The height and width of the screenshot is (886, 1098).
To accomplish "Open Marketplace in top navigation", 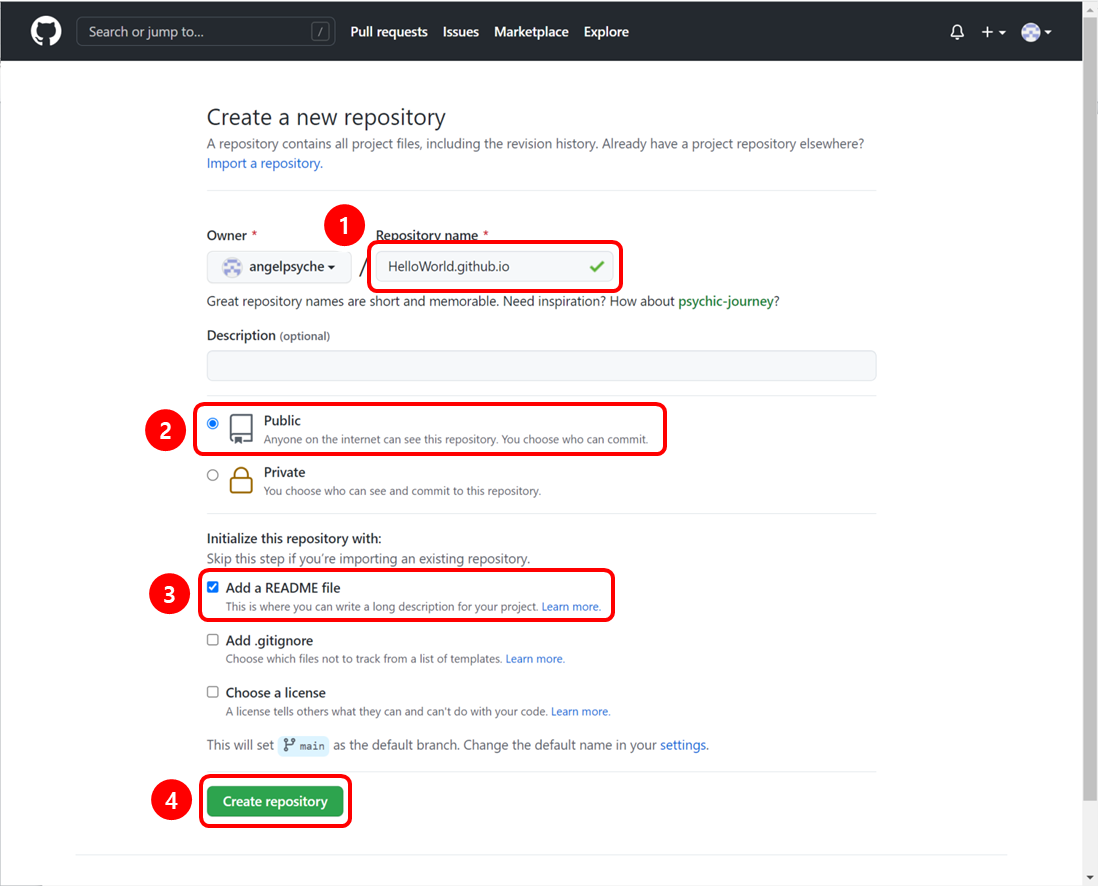I will pyautogui.click(x=531, y=32).
